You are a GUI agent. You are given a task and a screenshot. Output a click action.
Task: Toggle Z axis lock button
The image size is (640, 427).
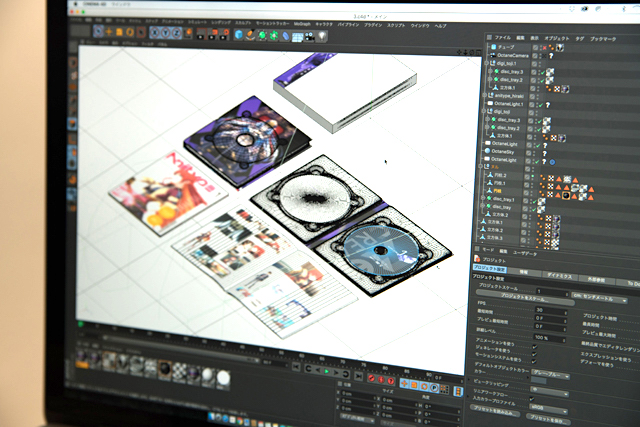pos(176,33)
